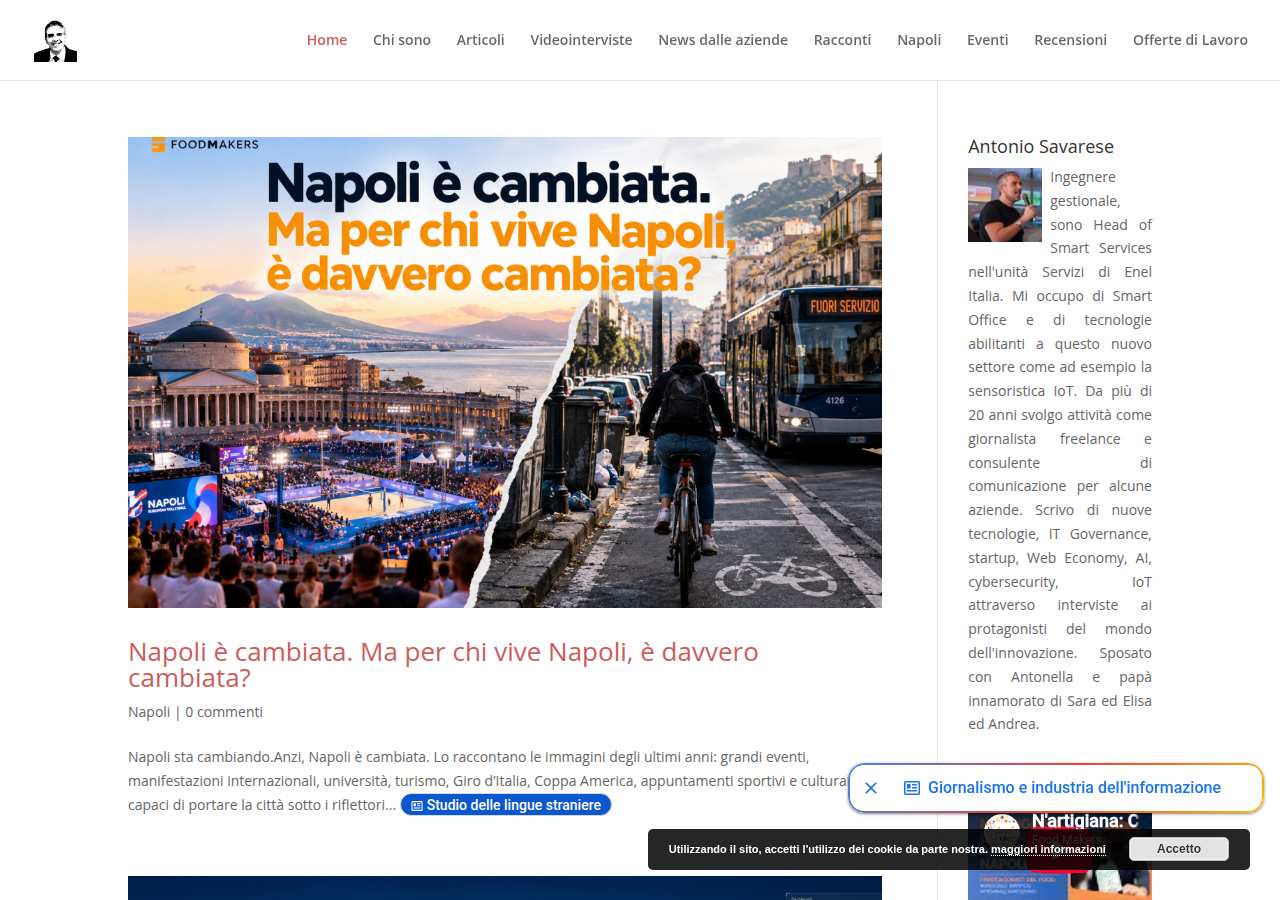Image resolution: width=1280 pixels, height=900 pixels.
Task: Open the Racconti menu item
Action: [842, 40]
